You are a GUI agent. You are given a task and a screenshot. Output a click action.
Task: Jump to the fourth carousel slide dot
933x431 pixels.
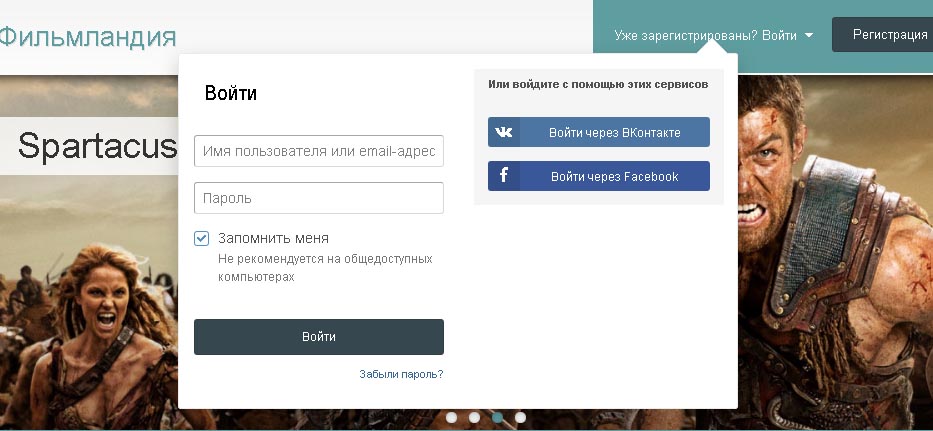520,417
